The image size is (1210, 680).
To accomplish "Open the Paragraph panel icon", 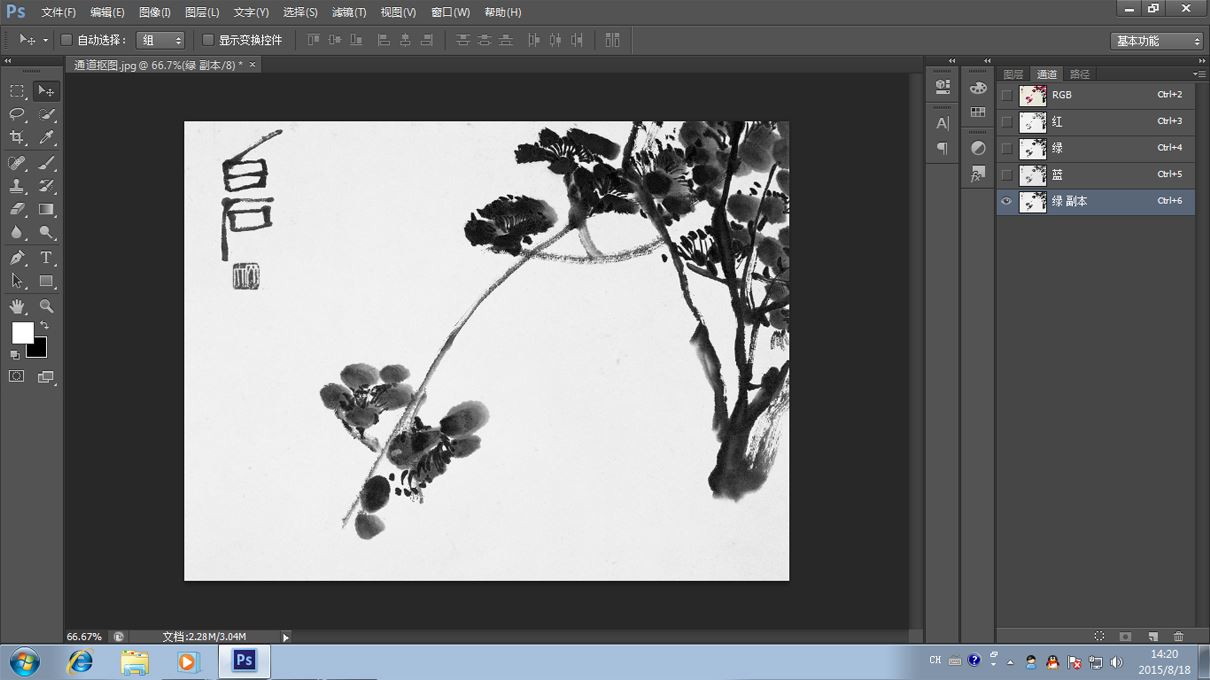I will (942, 148).
